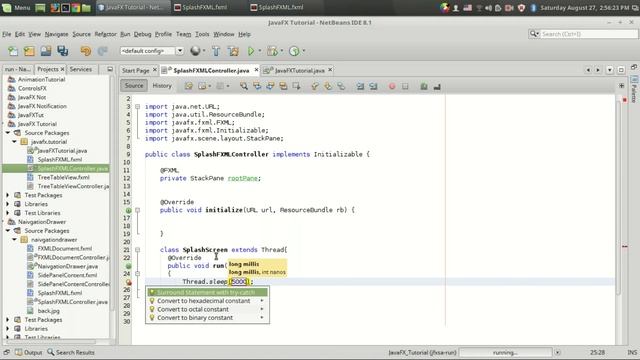Choose Surround Statement with try-catch hint

(x=207, y=292)
